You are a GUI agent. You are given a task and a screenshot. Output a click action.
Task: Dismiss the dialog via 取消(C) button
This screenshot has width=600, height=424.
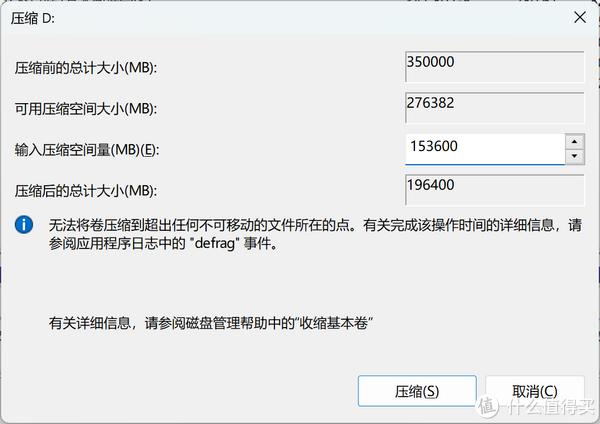[535, 391]
